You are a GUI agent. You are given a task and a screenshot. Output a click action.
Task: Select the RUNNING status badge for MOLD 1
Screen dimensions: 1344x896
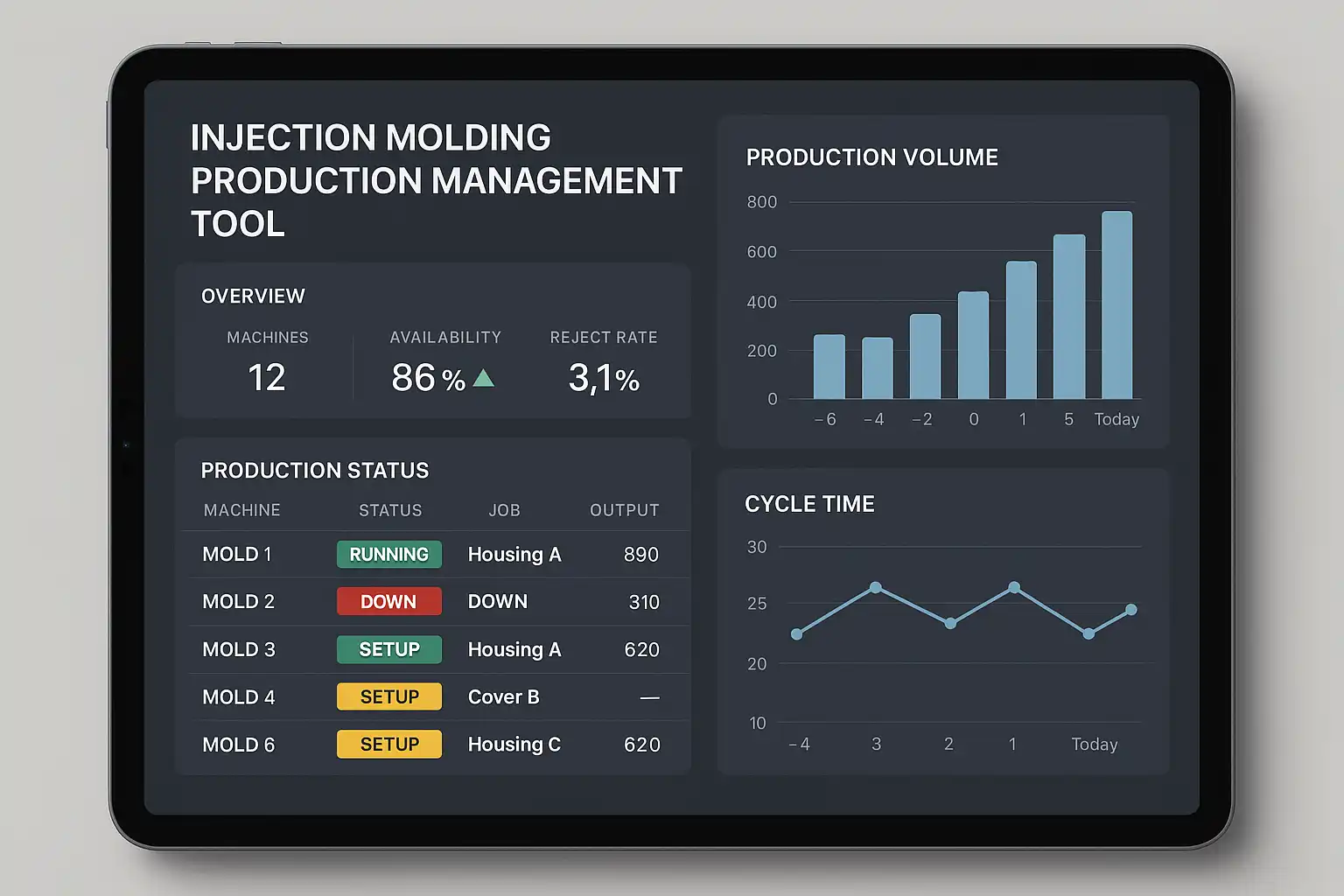[389, 554]
